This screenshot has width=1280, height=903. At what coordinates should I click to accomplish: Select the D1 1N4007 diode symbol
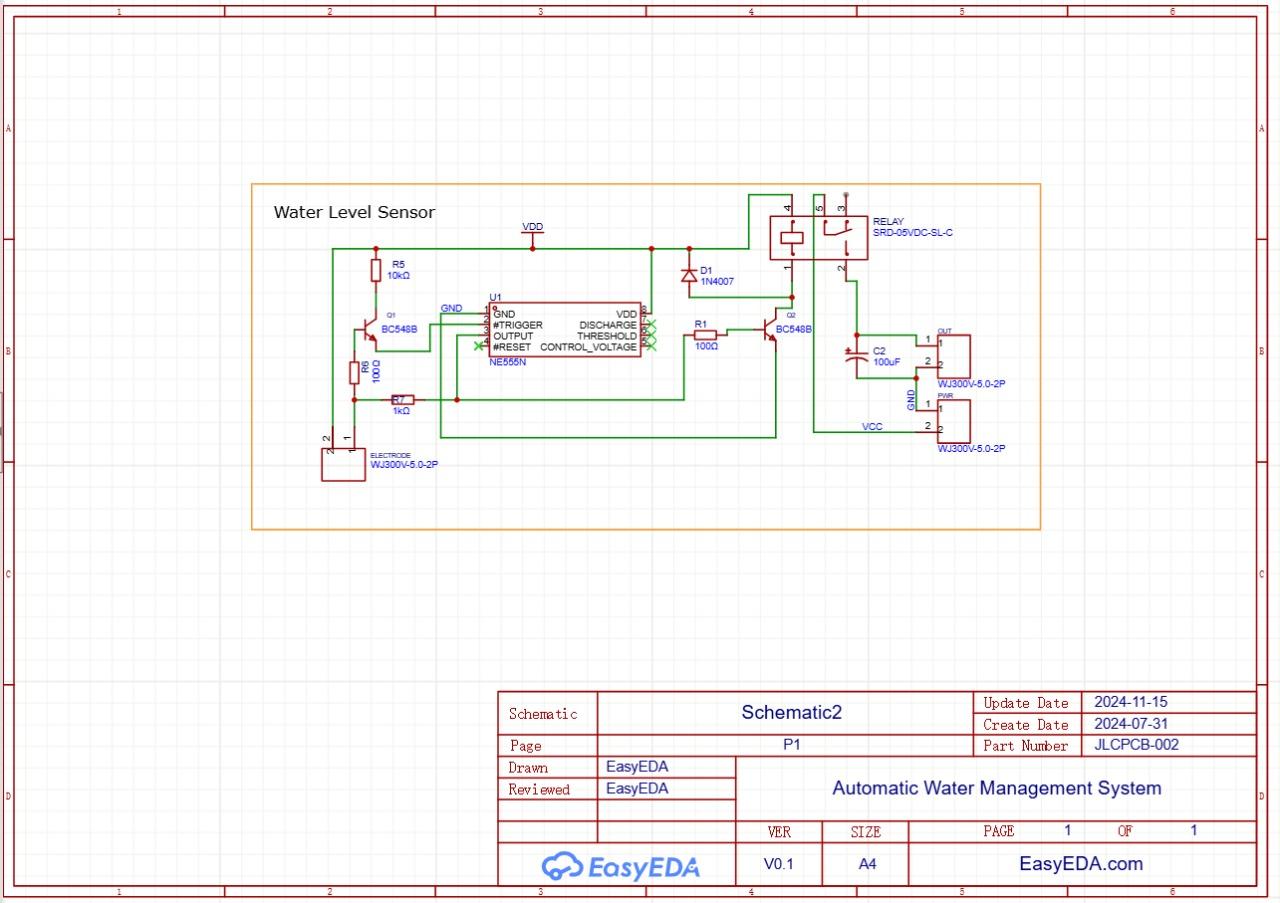[688, 275]
